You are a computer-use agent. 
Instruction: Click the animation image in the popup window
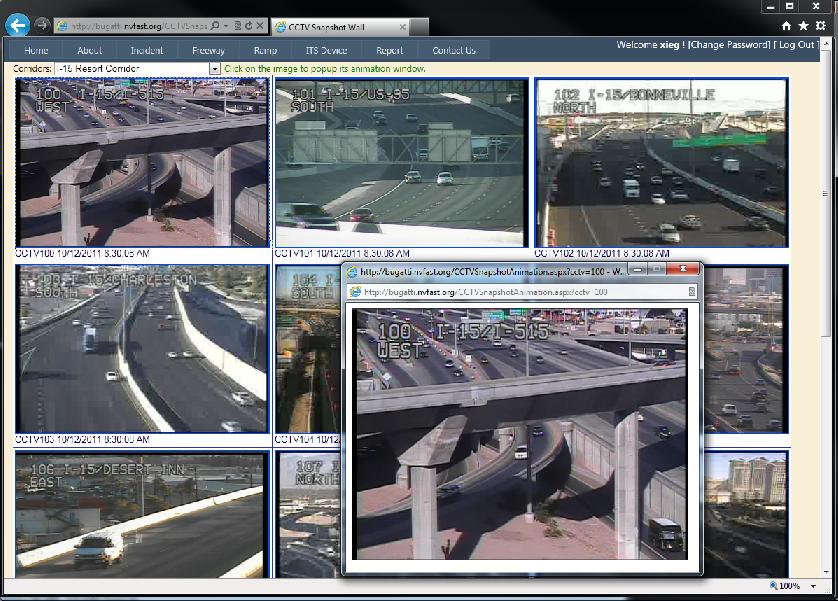click(x=522, y=434)
